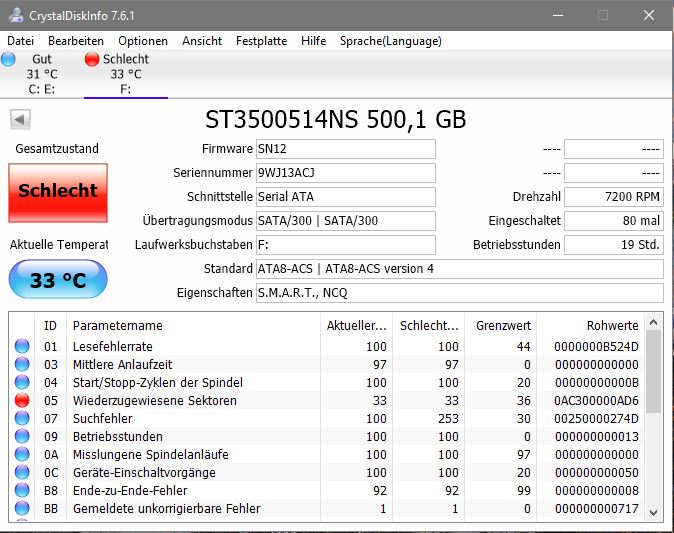
Task: Click the blue orb on Betriebsstunden attribute row
Action: click(x=22, y=436)
